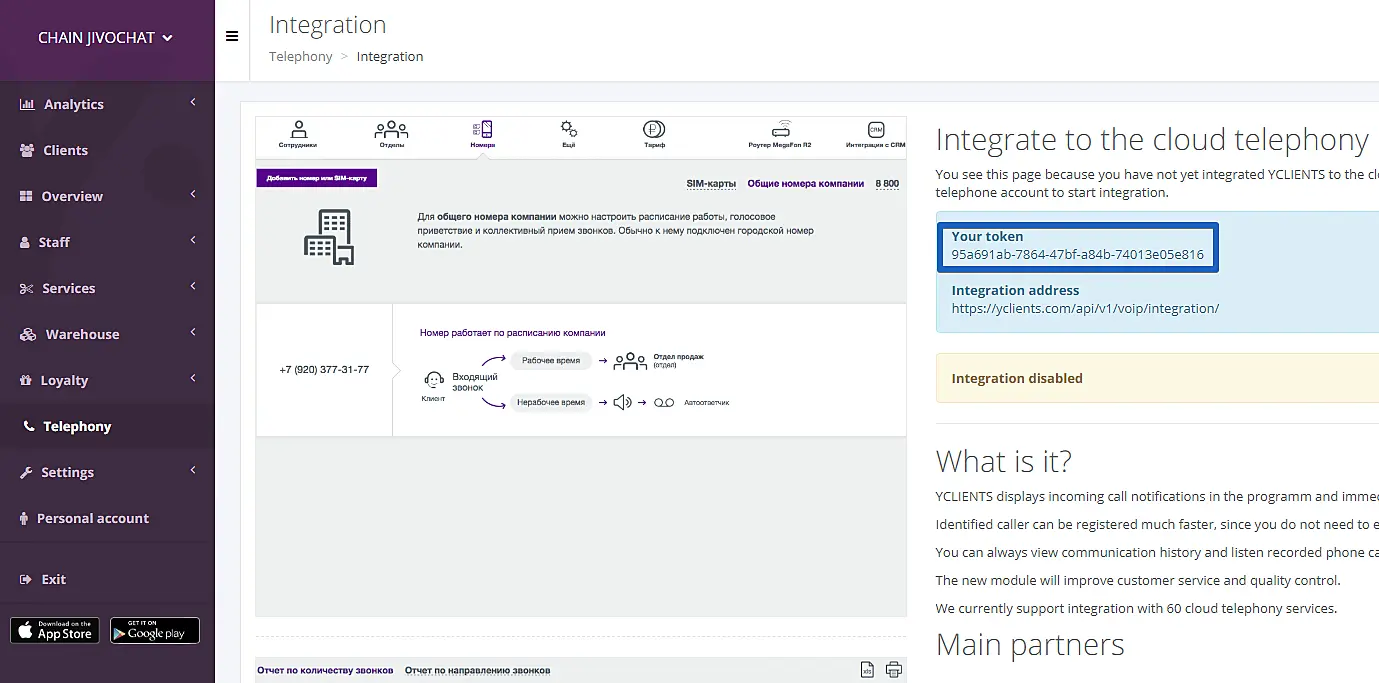This screenshot has width=1379, height=683.
Task: Click the Telephony breadcrumb link
Action: point(300,56)
